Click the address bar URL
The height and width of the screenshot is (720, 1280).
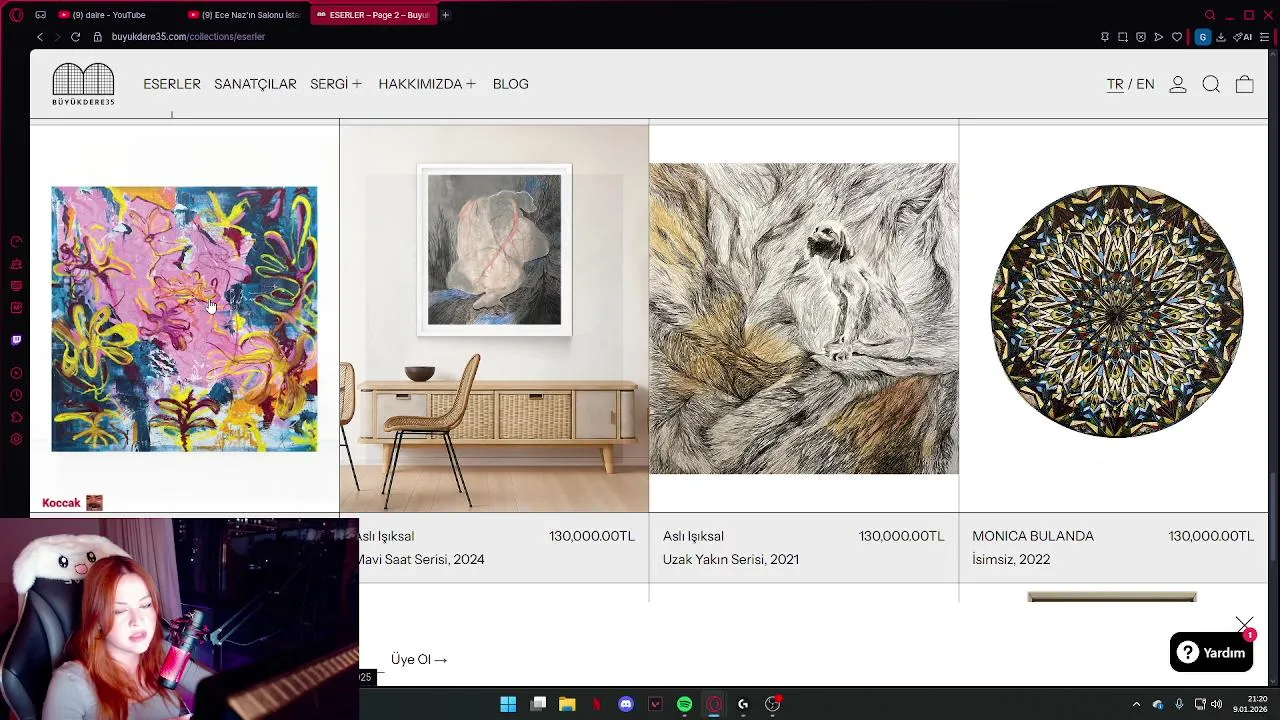[x=188, y=37]
